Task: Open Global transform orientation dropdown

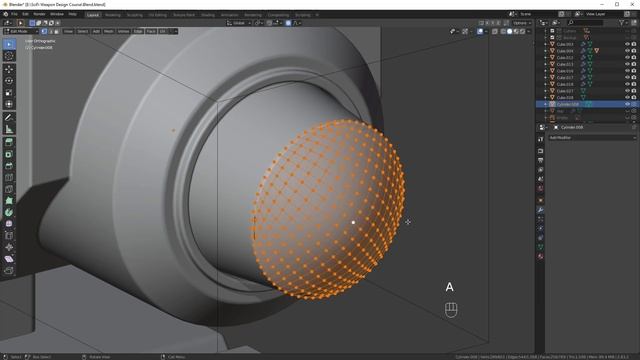Action: (239, 23)
